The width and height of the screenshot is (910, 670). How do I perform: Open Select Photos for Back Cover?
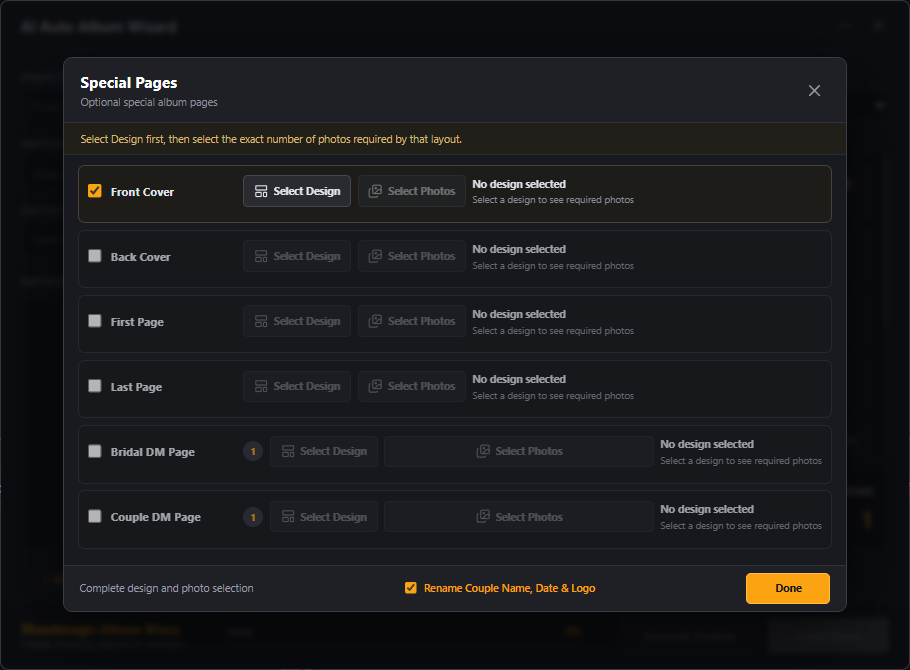tap(412, 256)
